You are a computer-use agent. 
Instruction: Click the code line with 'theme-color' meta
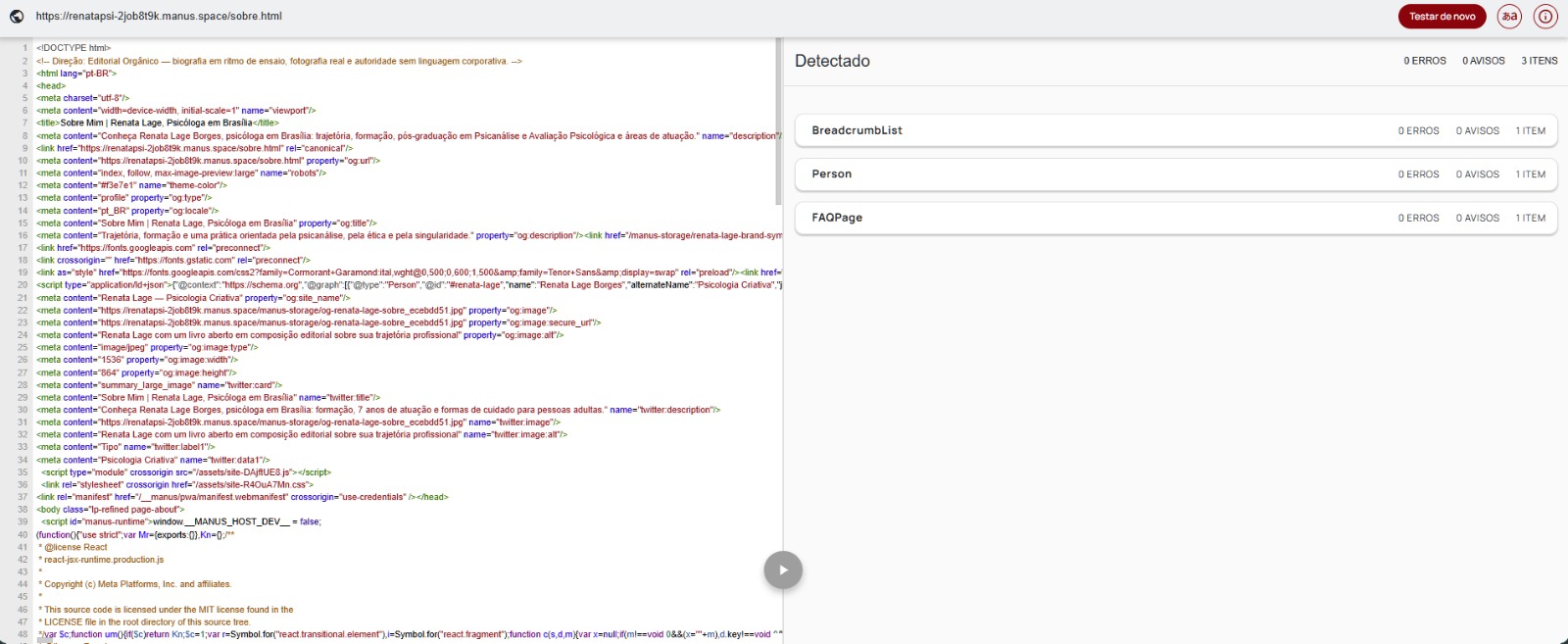(131, 185)
